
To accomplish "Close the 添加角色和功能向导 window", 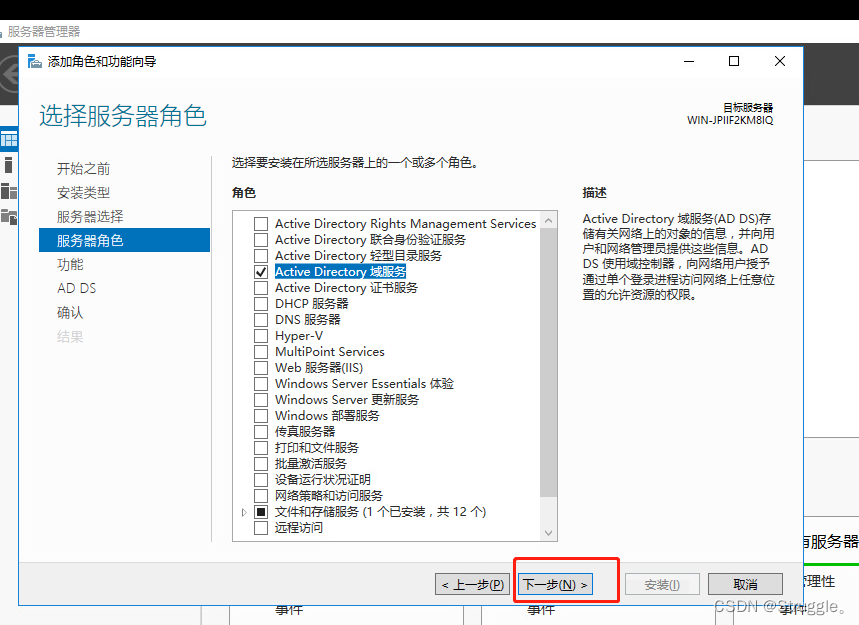I will click(780, 61).
